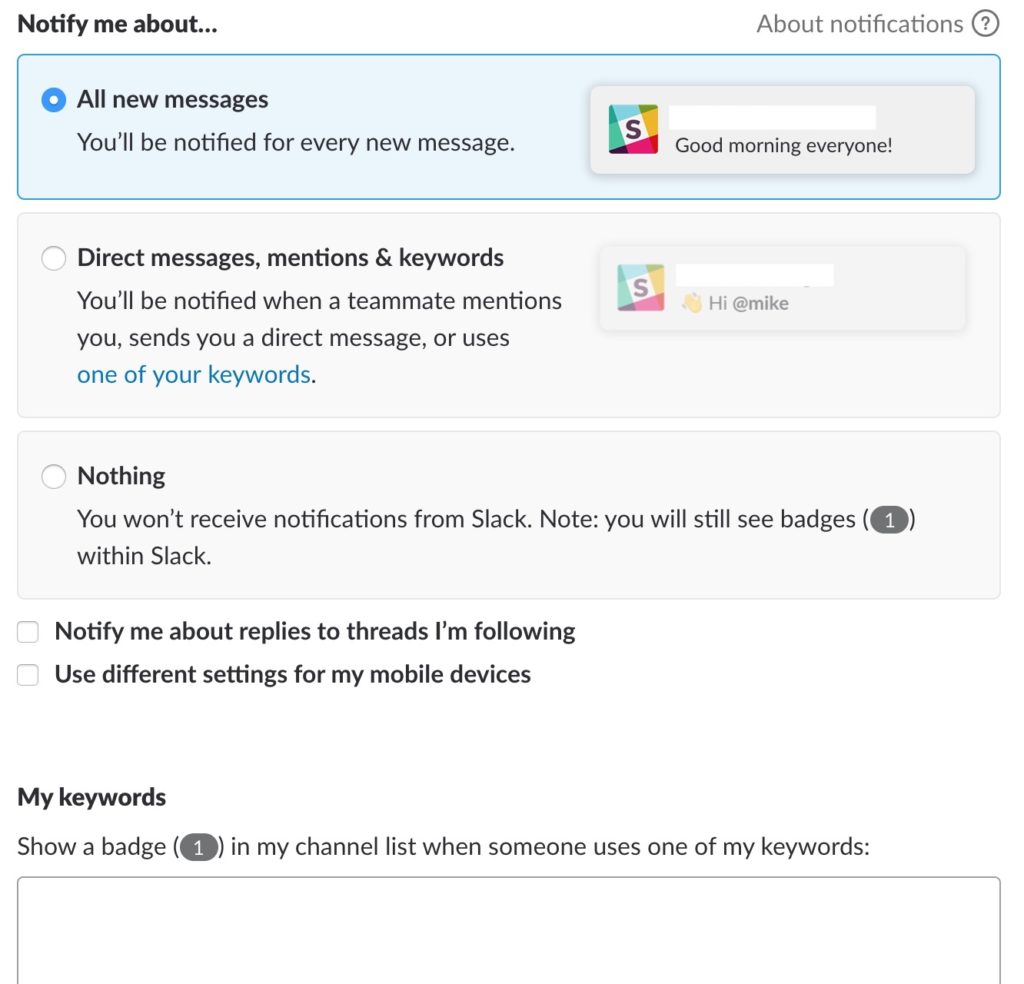Click the 'All new messages' option label
The height and width of the screenshot is (984, 1024).
pos(172,100)
